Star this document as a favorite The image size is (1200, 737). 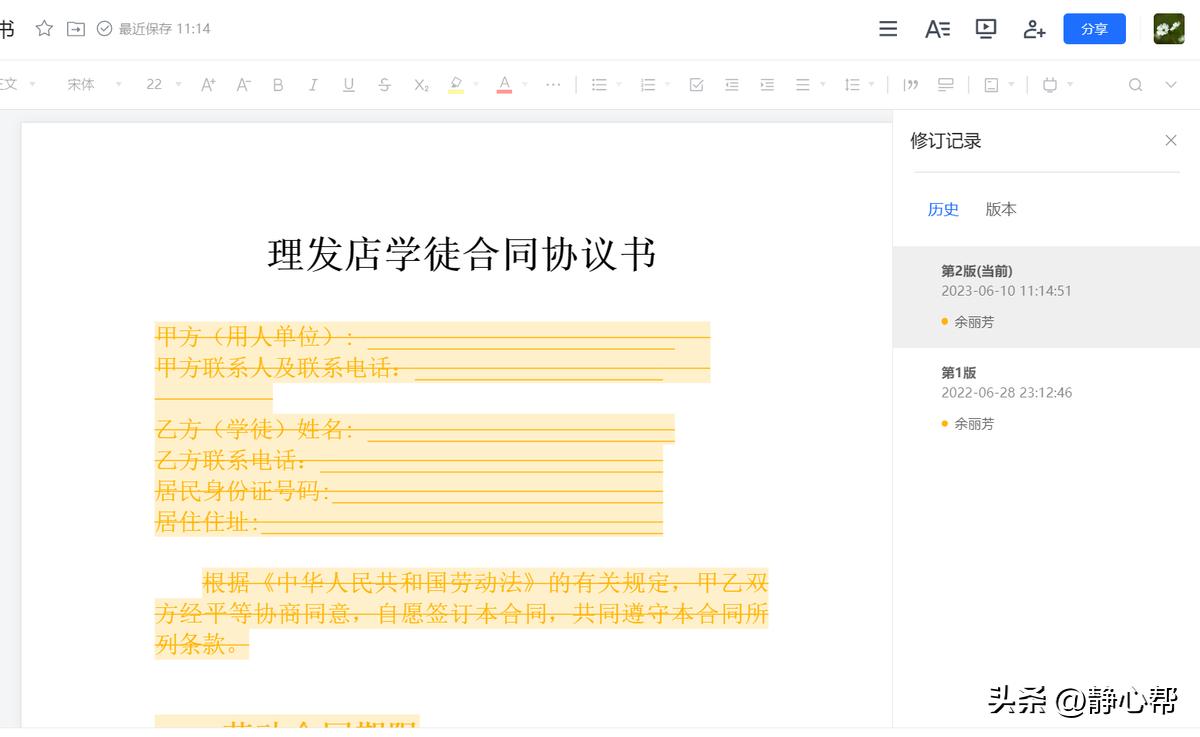(x=44, y=28)
